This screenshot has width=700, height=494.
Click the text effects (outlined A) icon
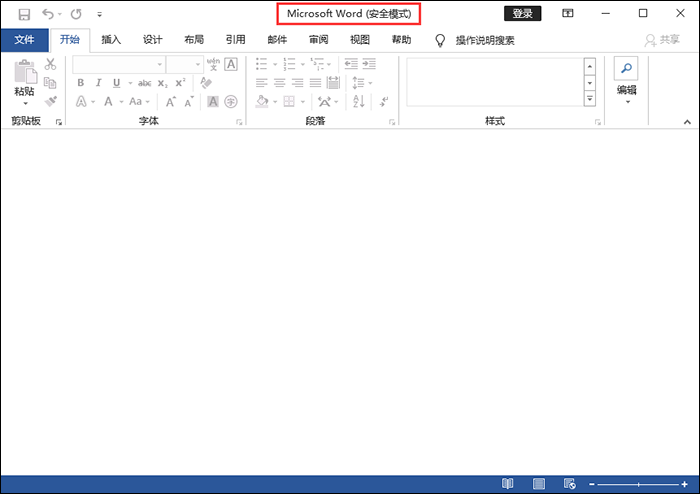[81, 102]
